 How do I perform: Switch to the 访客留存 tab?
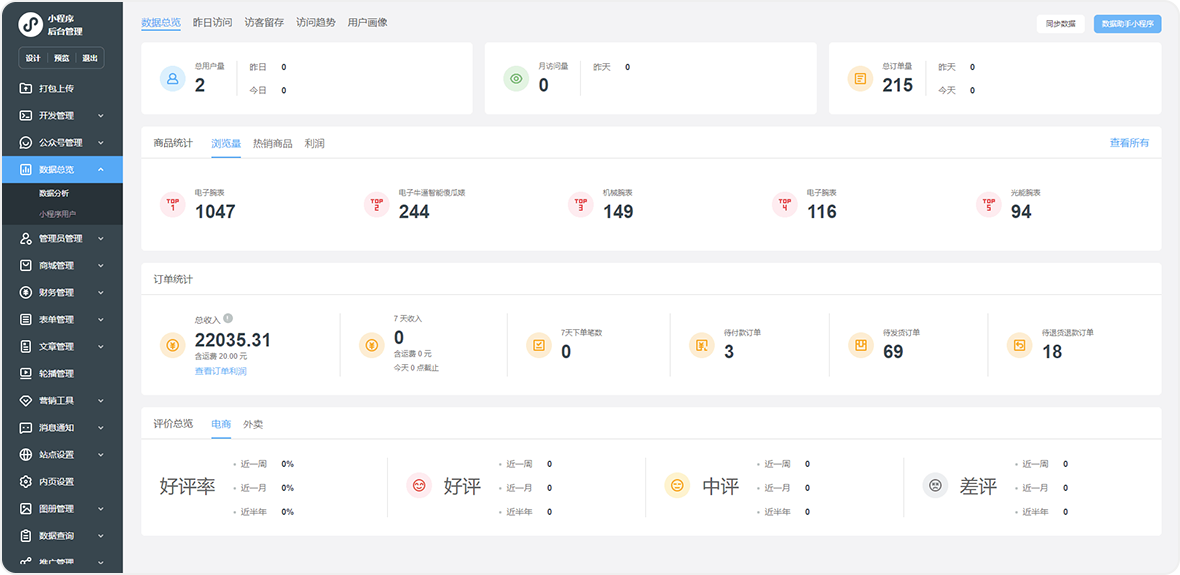[x=264, y=22]
